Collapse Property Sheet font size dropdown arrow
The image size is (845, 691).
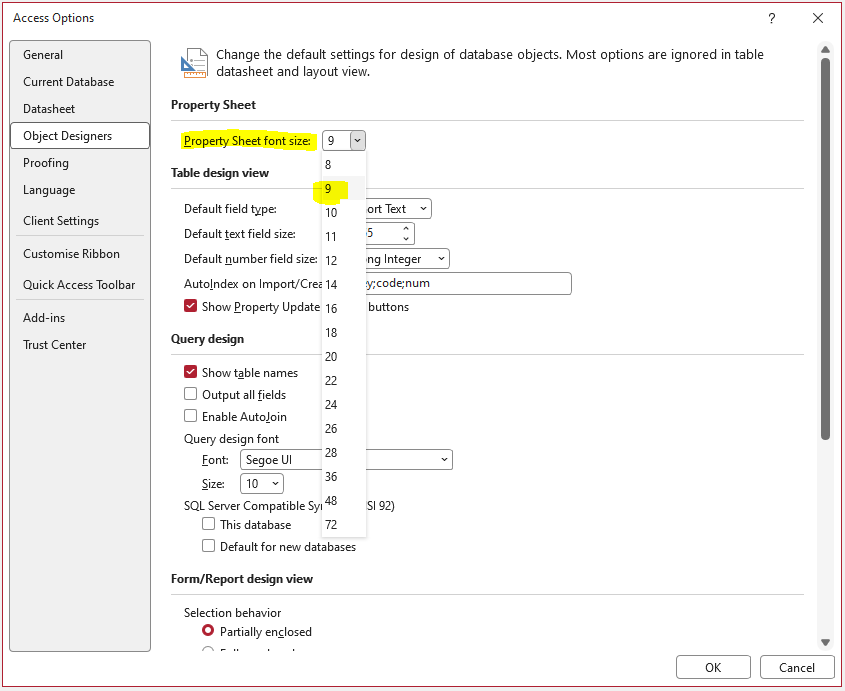coord(357,141)
